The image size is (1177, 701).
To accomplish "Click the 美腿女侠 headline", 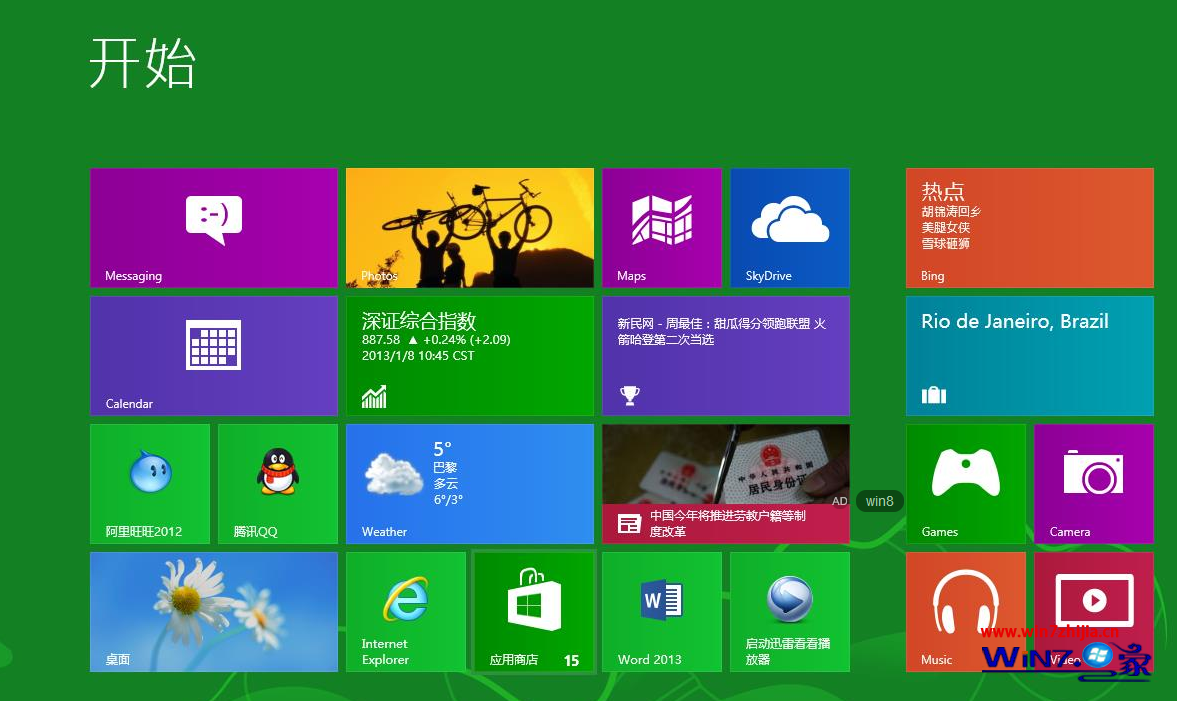I will pyautogui.click(x=946, y=227).
